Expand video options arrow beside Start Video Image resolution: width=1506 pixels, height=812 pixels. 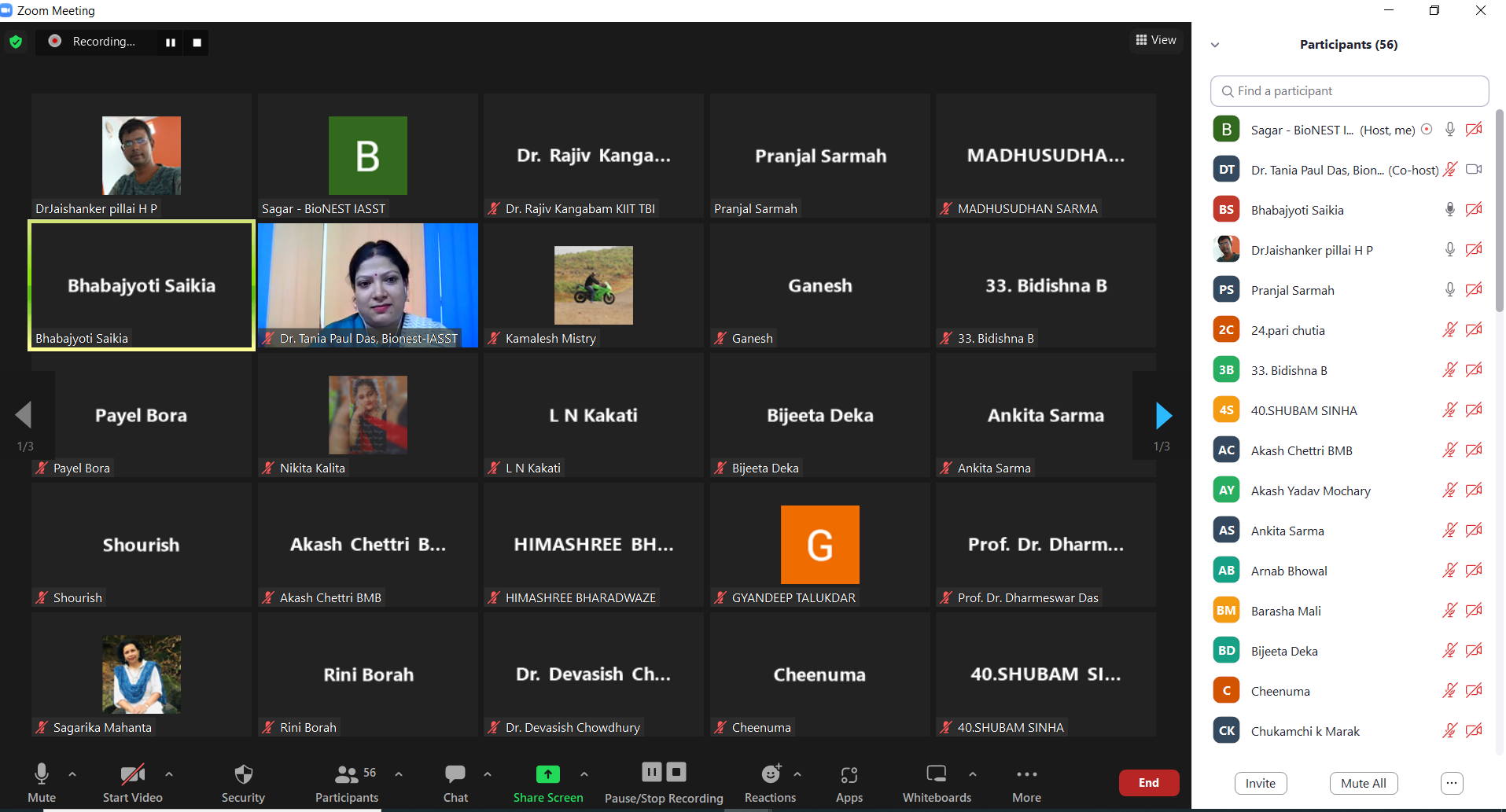coord(169,774)
